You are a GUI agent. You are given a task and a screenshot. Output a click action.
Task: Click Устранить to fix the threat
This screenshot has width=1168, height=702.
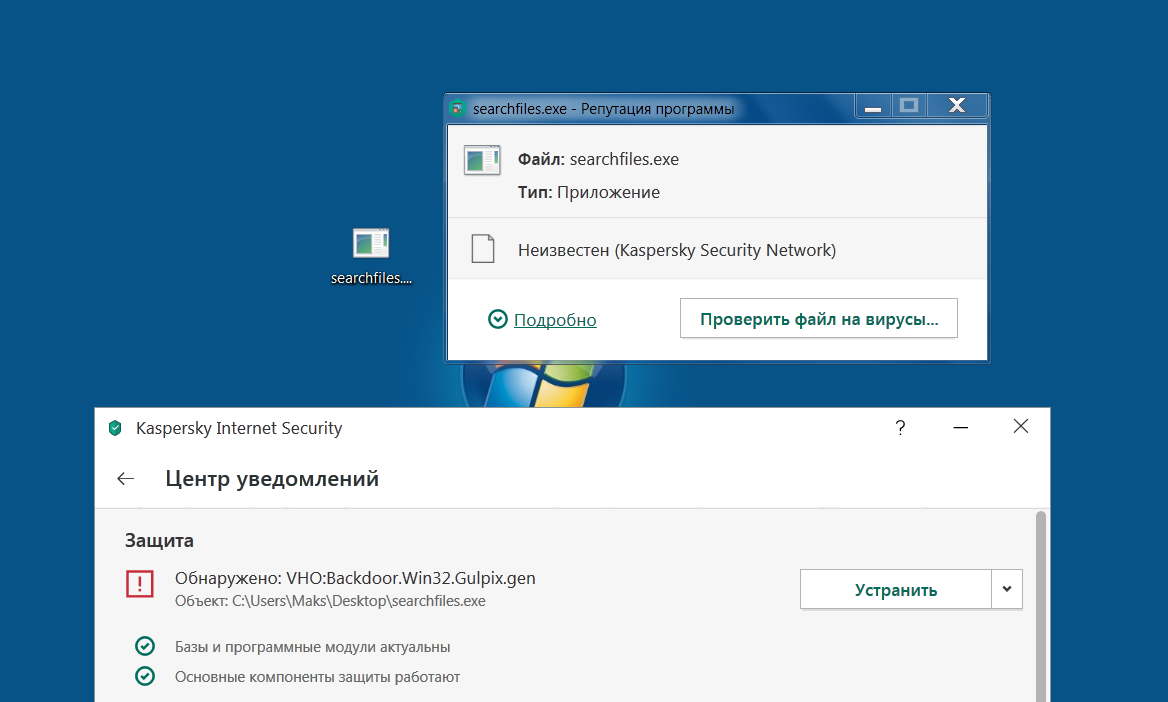tap(895, 589)
